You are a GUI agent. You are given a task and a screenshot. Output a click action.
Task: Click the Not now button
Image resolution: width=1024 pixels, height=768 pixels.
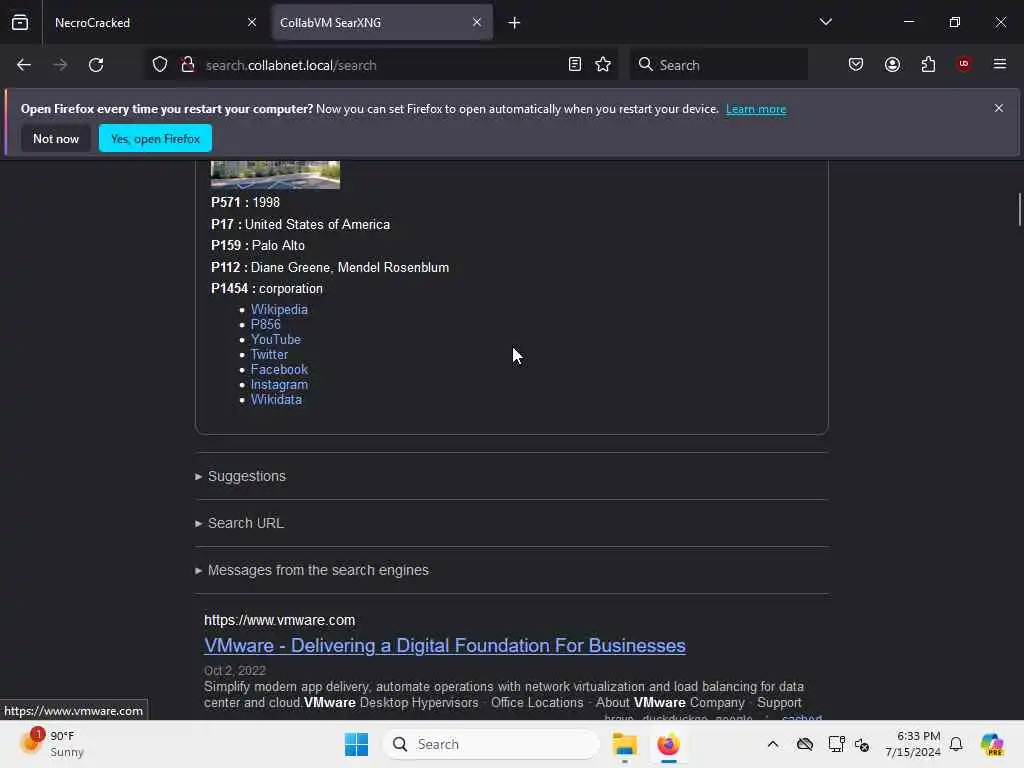click(x=56, y=138)
